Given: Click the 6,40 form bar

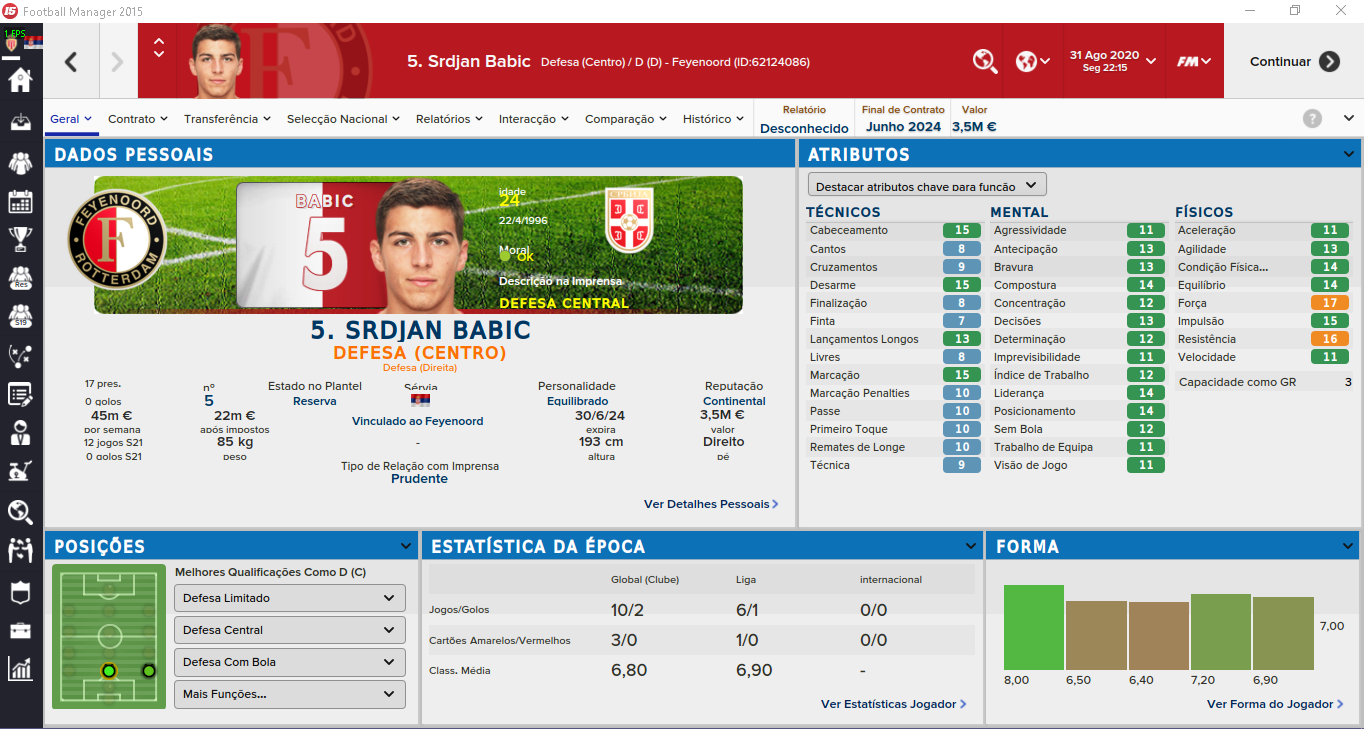Looking at the screenshot, I should click(1159, 635).
